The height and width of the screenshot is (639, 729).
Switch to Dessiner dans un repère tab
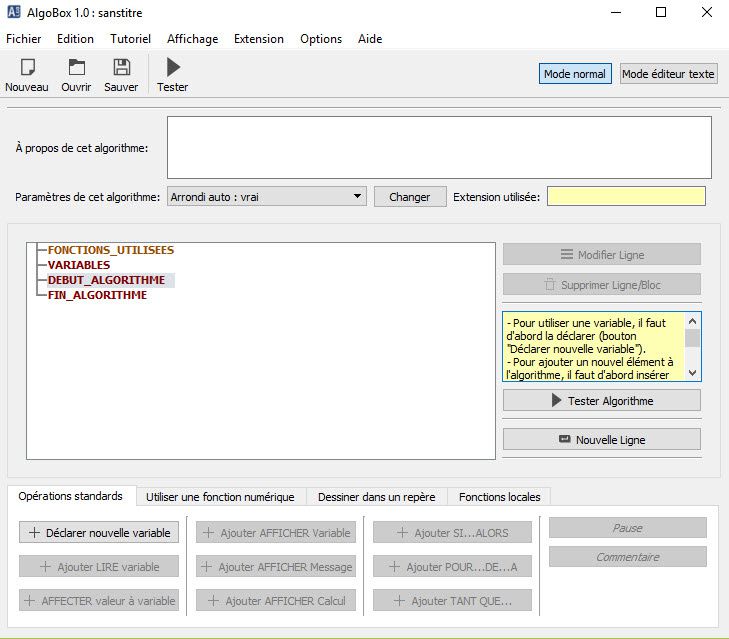[377, 497]
